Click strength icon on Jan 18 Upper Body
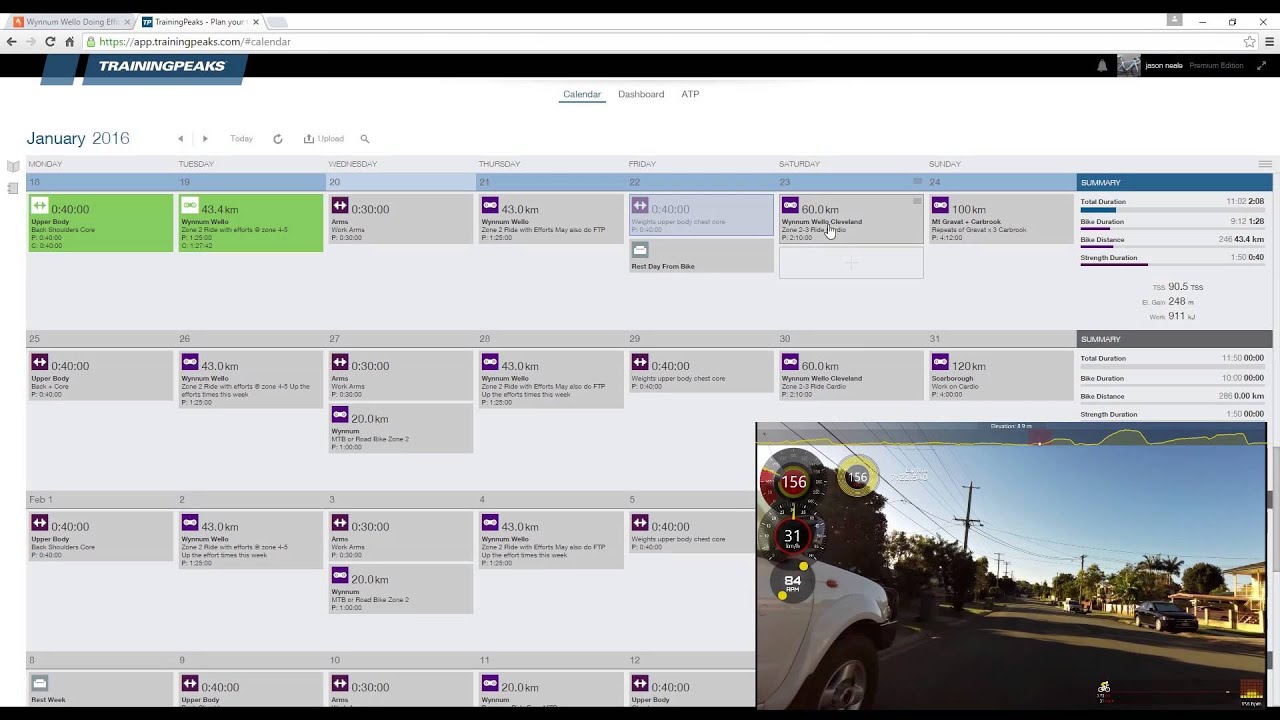 tap(40, 206)
